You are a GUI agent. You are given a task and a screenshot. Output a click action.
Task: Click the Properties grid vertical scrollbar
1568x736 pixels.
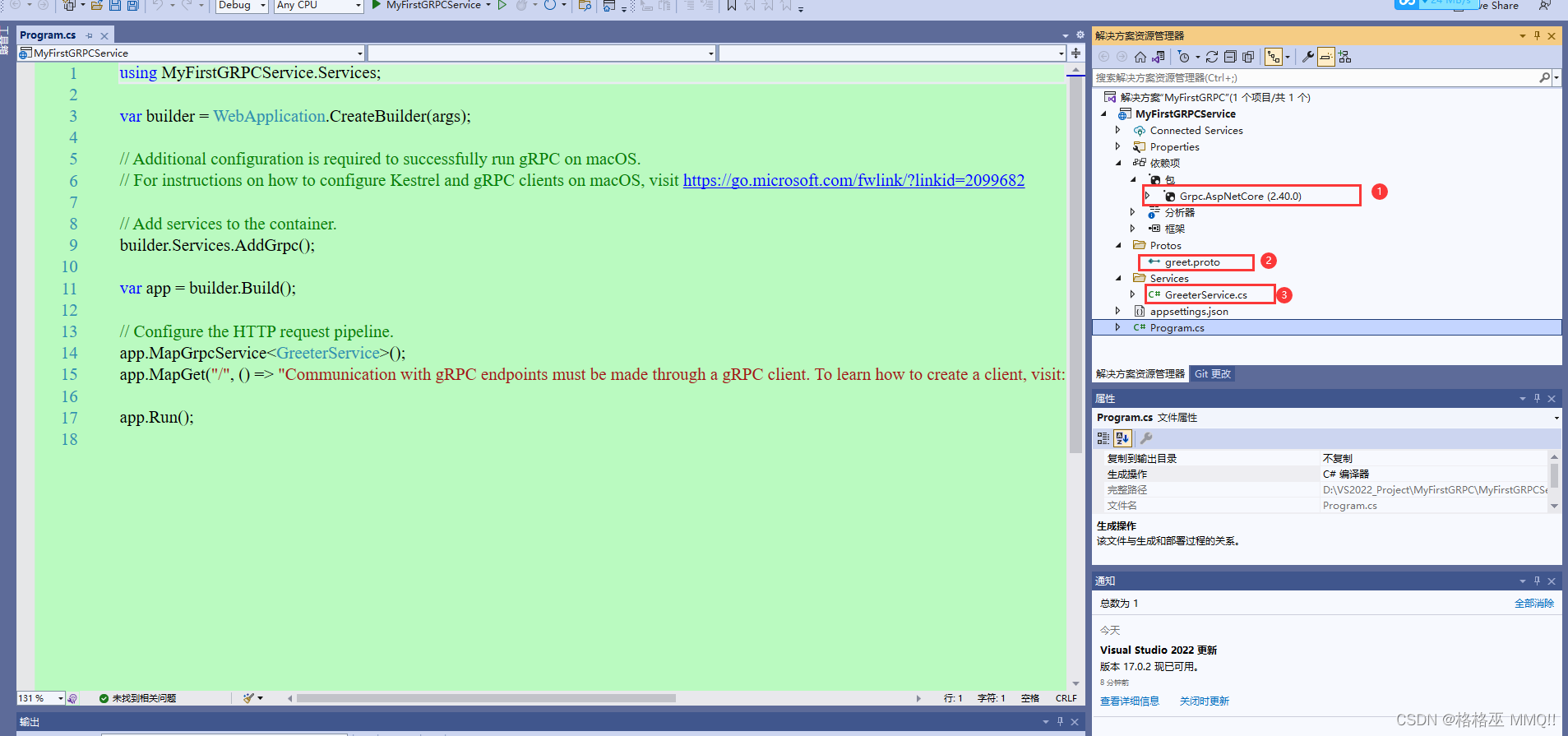point(1554,481)
